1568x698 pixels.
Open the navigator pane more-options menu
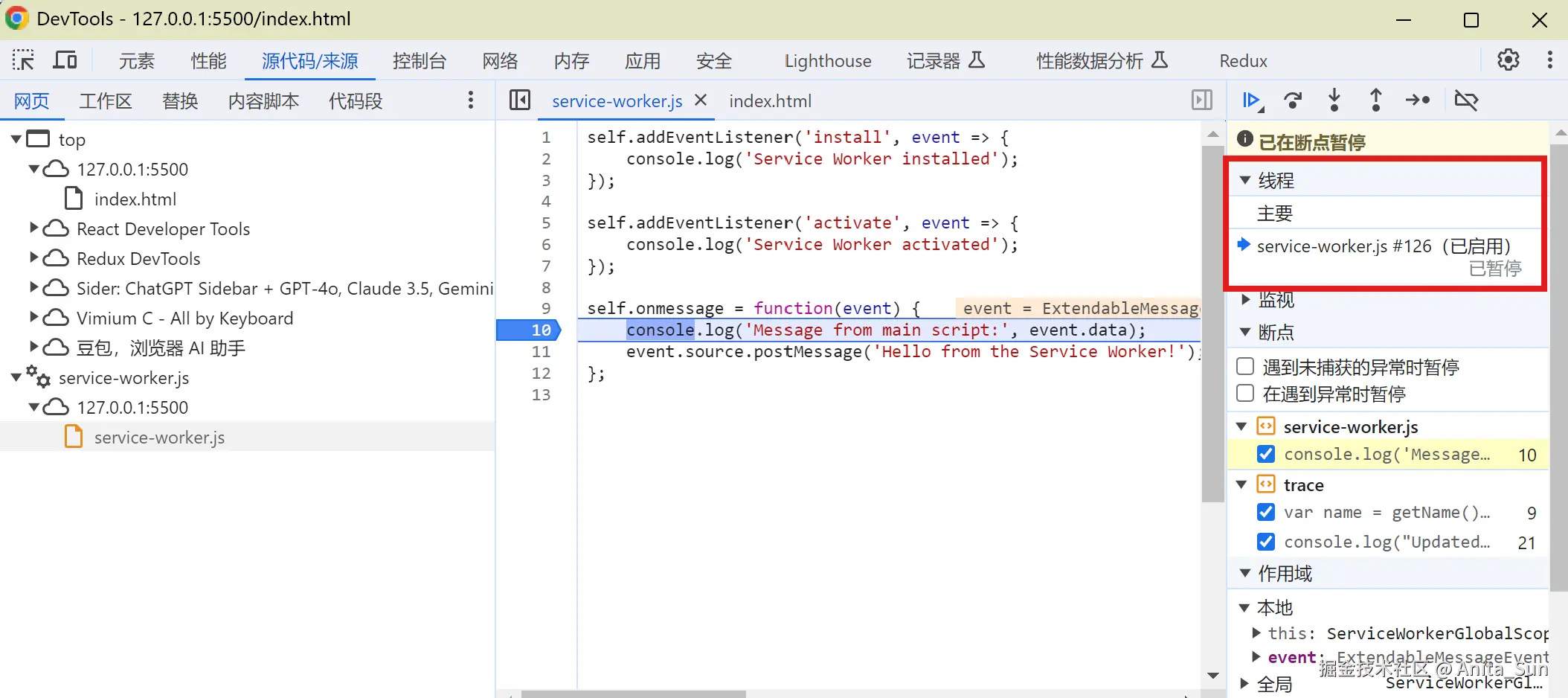tap(471, 100)
